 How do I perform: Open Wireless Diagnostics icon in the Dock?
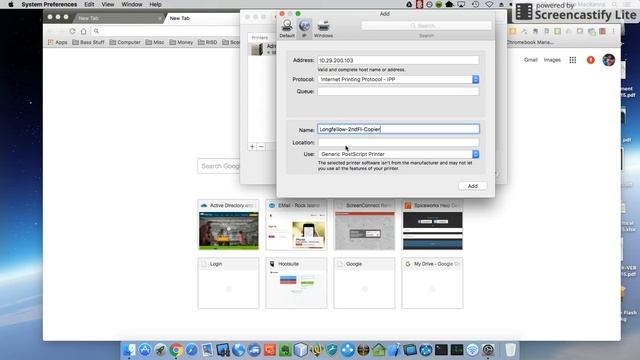click(472, 350)
